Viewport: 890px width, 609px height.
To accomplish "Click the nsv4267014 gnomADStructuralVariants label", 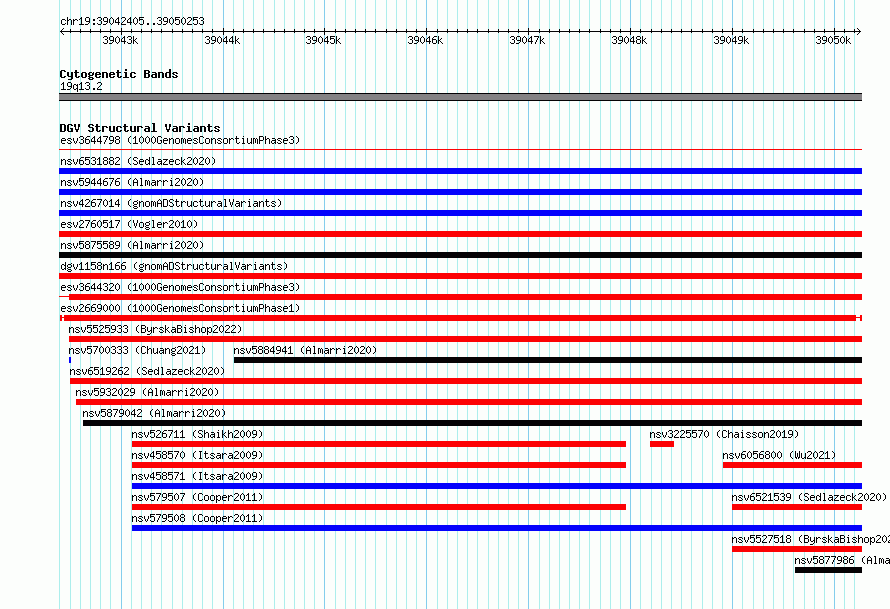I will point(171,203).
